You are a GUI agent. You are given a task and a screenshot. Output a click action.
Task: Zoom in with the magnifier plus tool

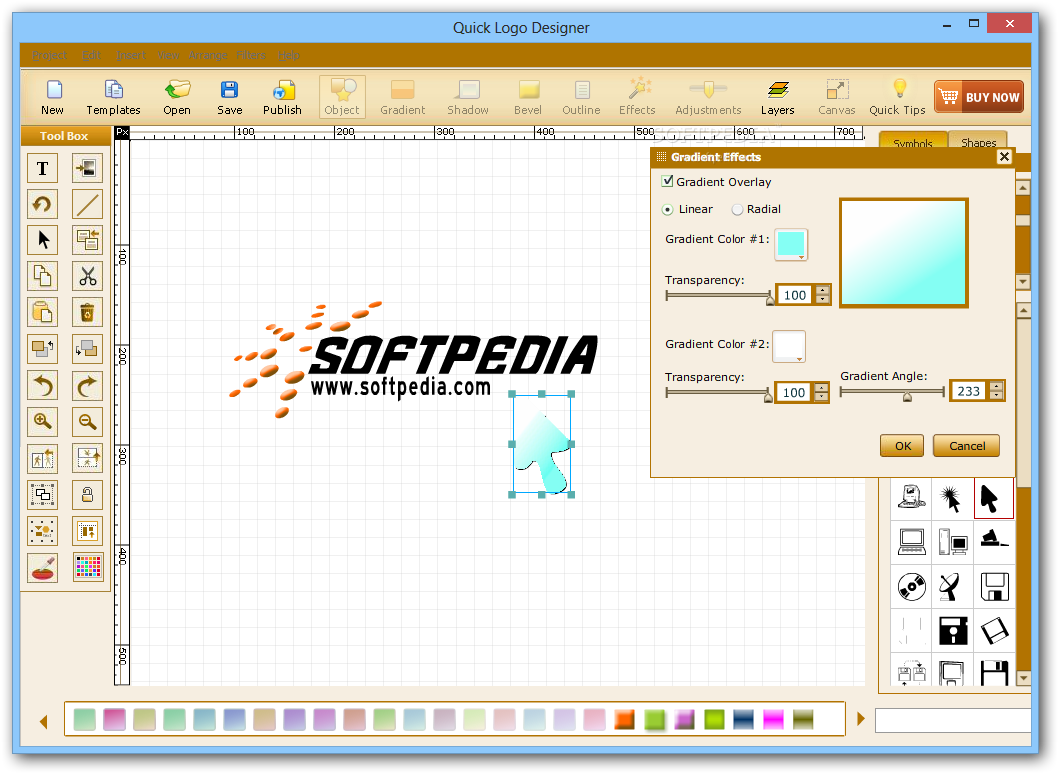[43, 422]
